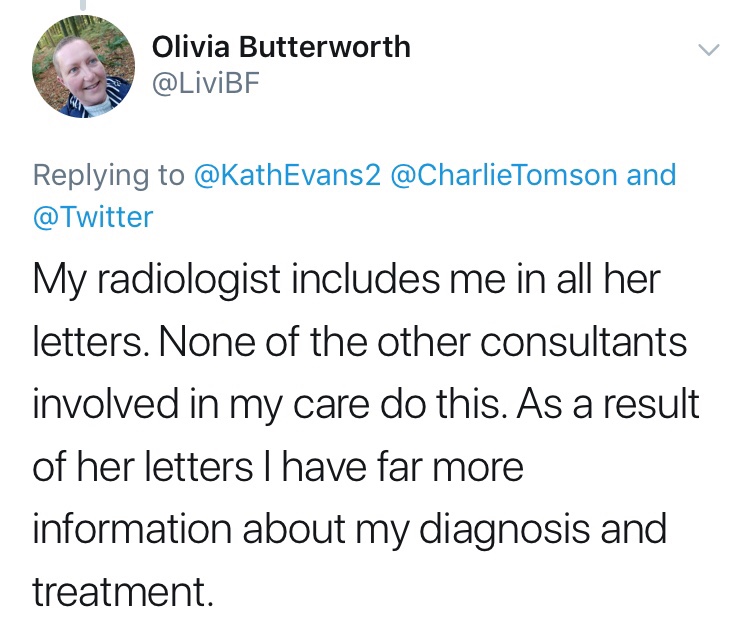Click the "Replying to" label

(108, 175)
